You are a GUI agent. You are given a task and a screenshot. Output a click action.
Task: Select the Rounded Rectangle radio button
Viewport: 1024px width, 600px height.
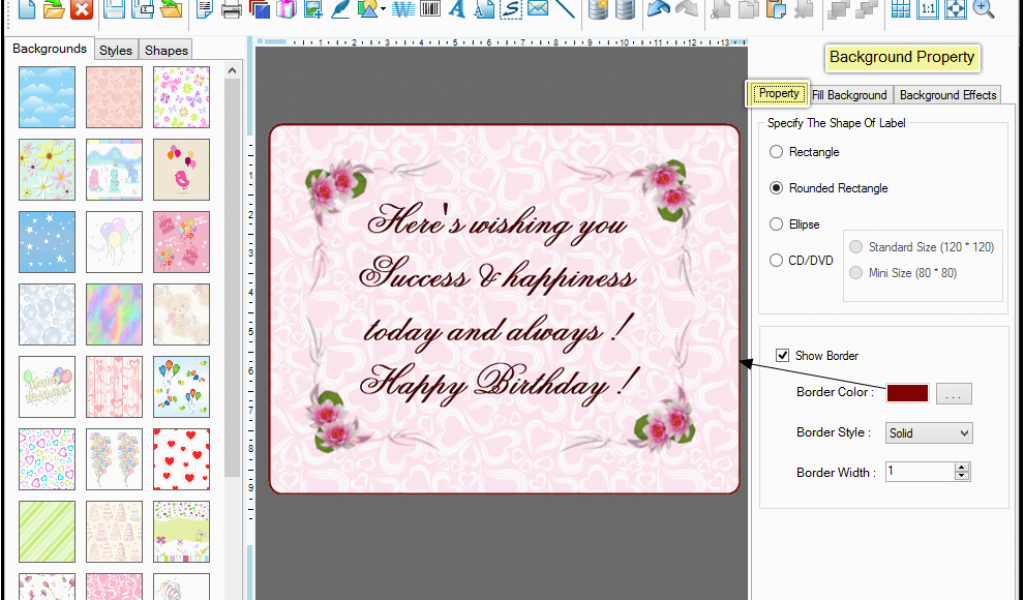776,188
